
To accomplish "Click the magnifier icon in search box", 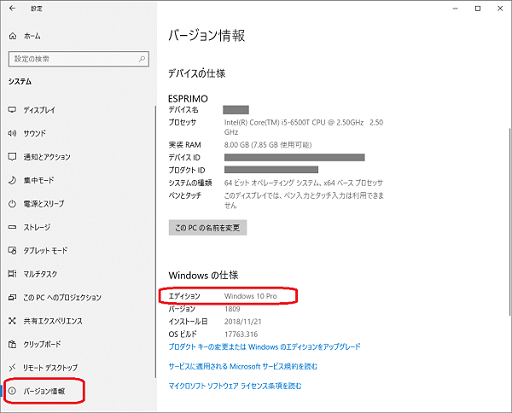I will (142, 59).
